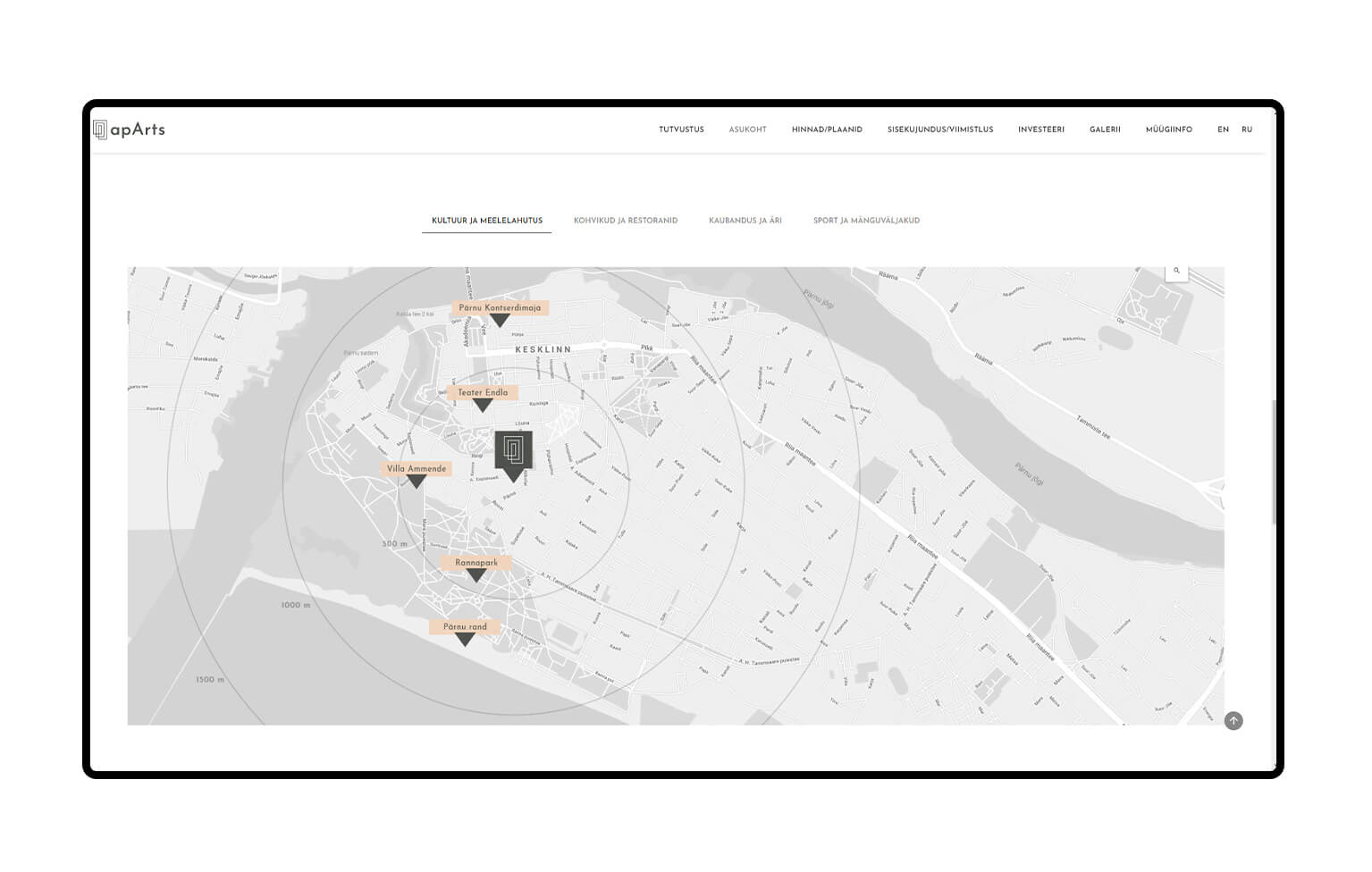The image size is (1372, 872).
Task: Click the scroll-to-top arrow button
Action: click(1233, 721)
